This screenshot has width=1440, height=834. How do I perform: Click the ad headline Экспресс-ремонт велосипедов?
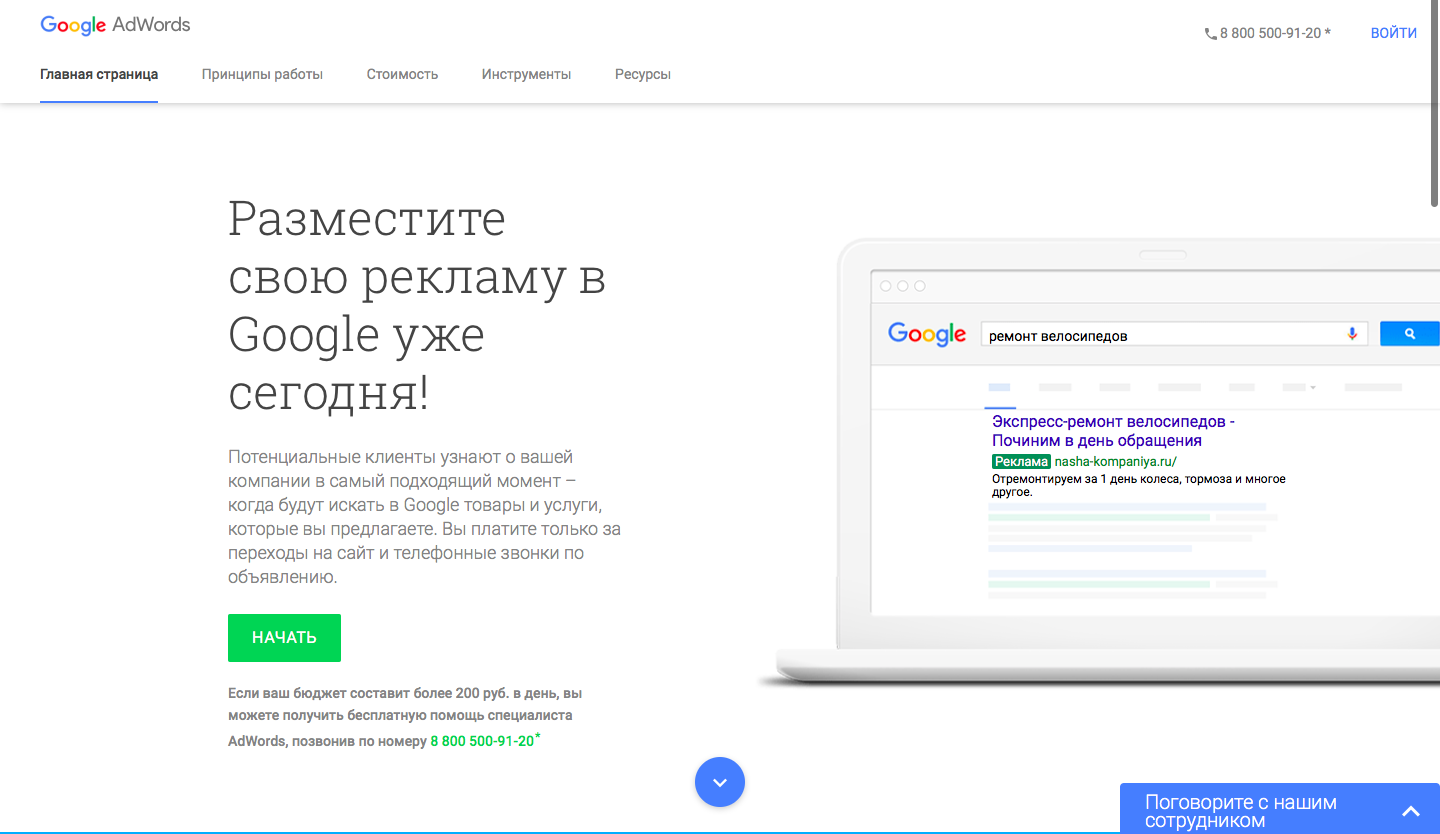pyautogui.click(x=1113, y=431)
